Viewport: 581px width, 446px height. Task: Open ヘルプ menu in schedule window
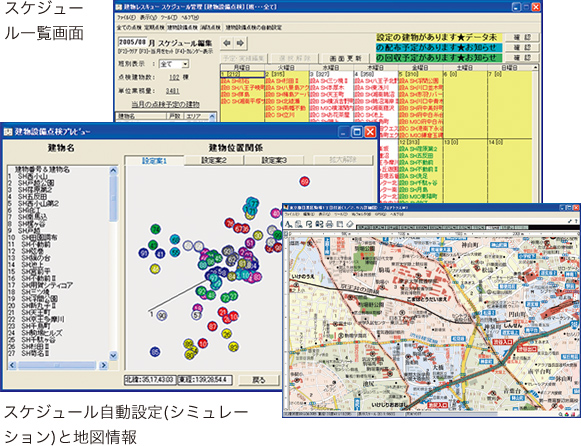[x=190, y=17]
